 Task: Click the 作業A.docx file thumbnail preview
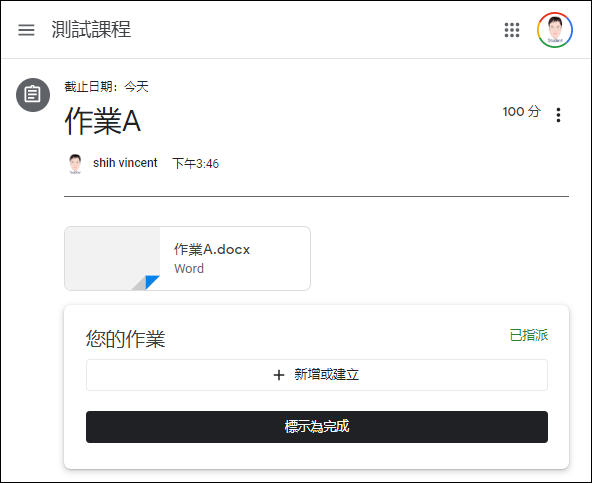[113, 259]
